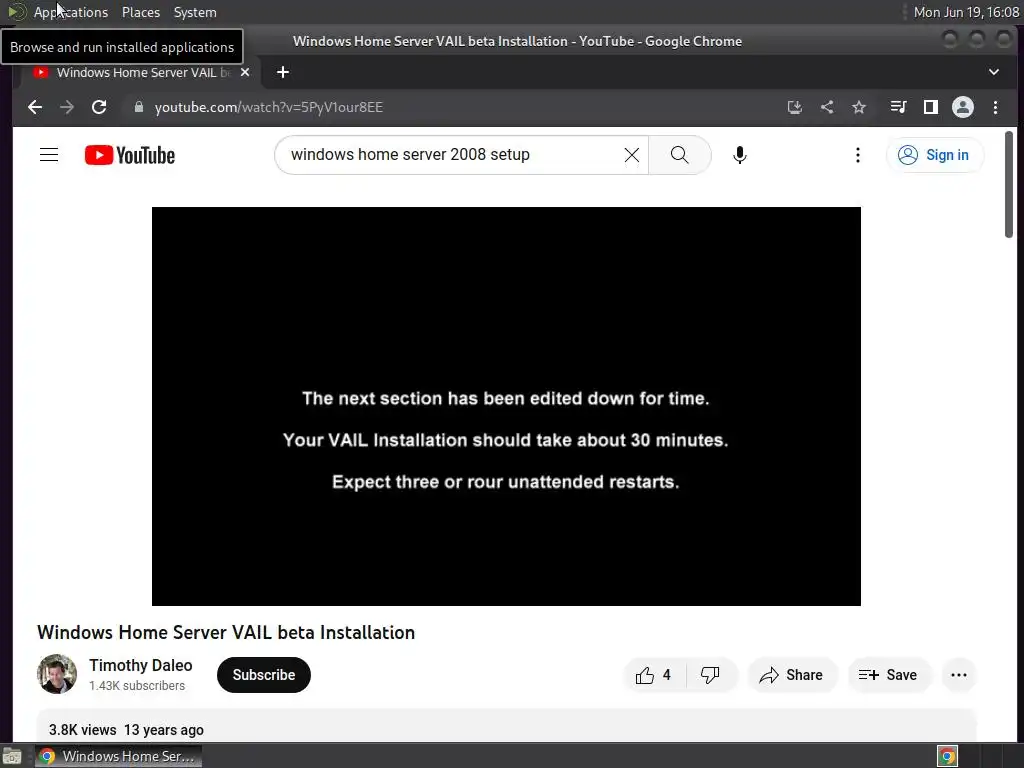
Task: Click the lock icon in the address bar
Action: click(138, 107)
